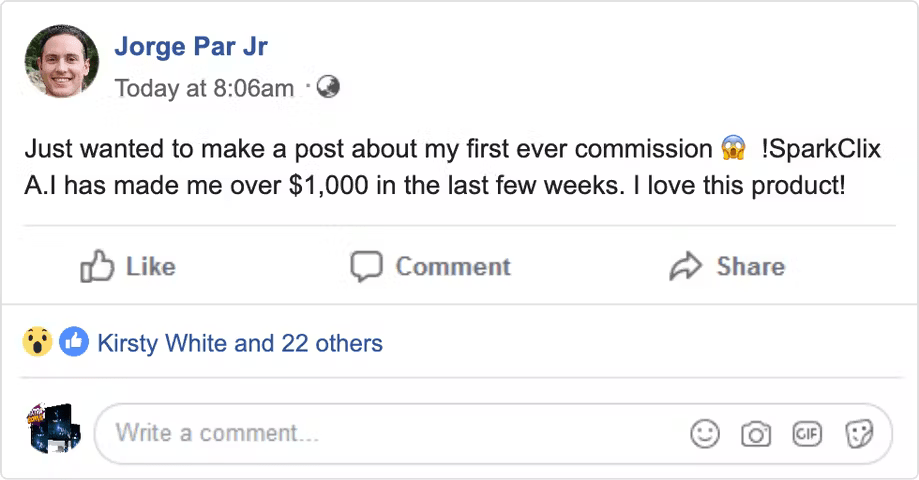
Task: Click the commenter avatar beside comment box
Action: pos(53,430)
